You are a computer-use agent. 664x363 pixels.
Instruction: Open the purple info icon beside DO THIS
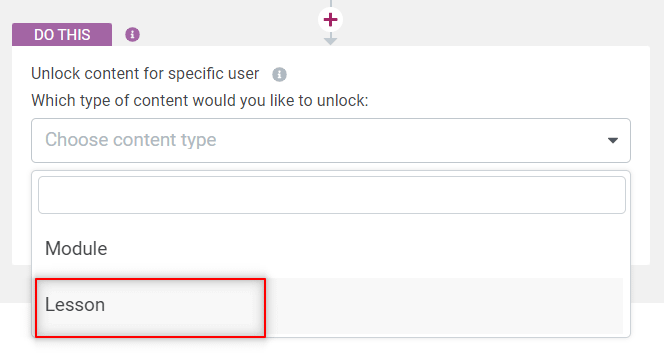pyautogui.click(x=132, y=34)
